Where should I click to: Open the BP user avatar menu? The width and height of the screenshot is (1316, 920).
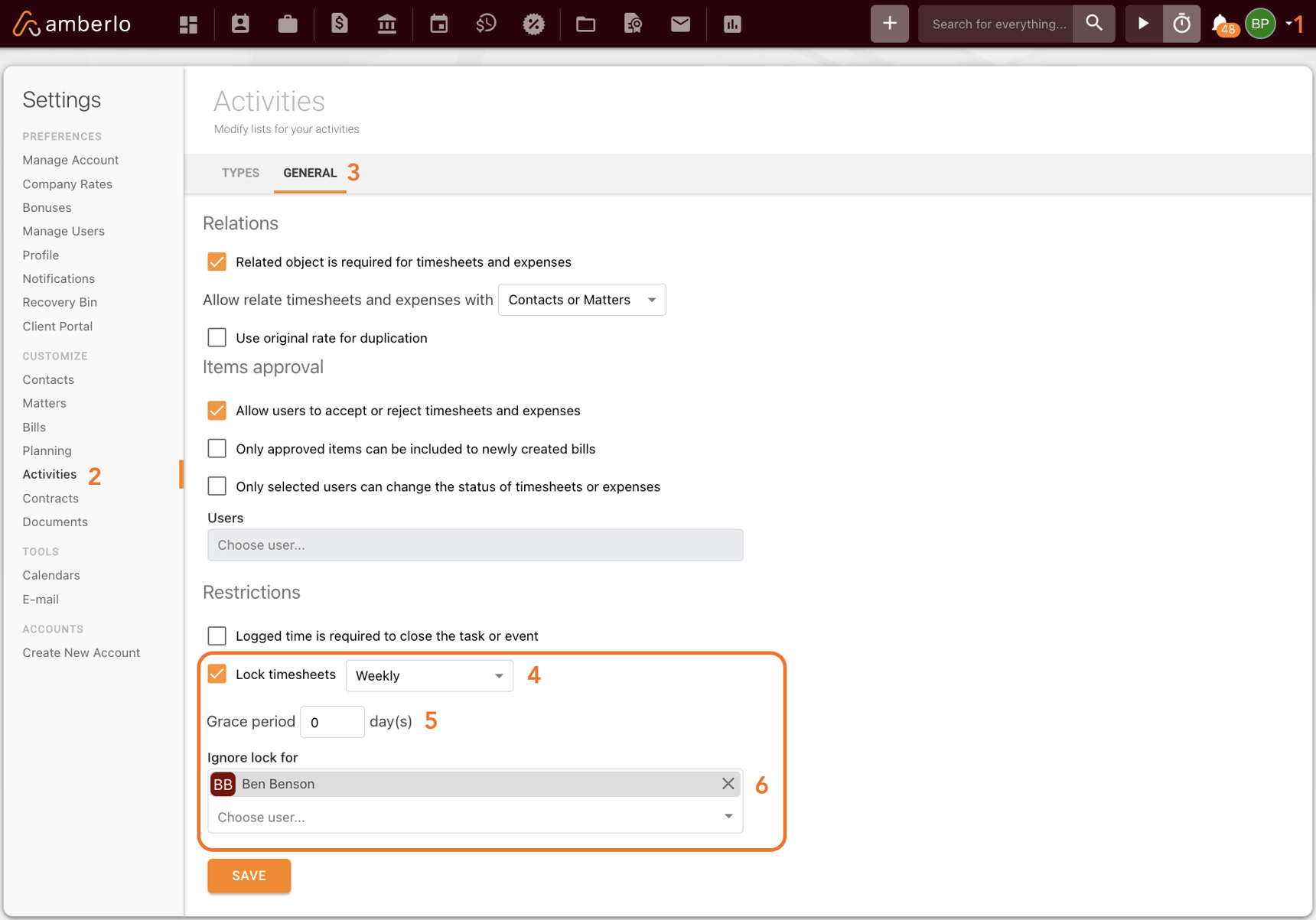pos(1260,24)
